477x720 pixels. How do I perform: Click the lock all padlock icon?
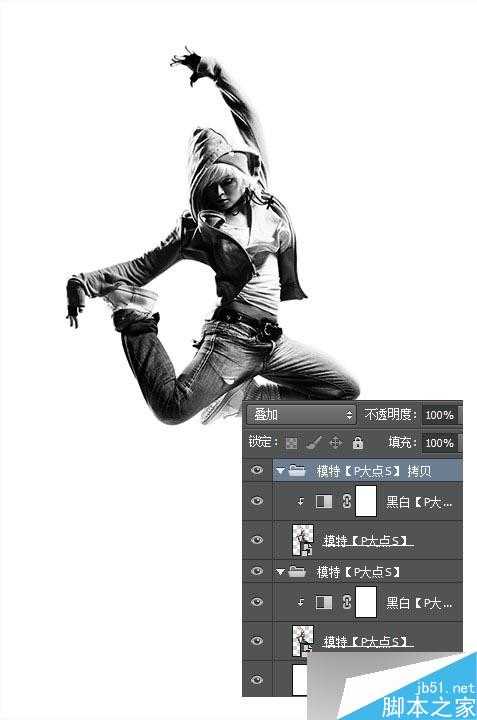pyautogui.click(x=358, y=443)
